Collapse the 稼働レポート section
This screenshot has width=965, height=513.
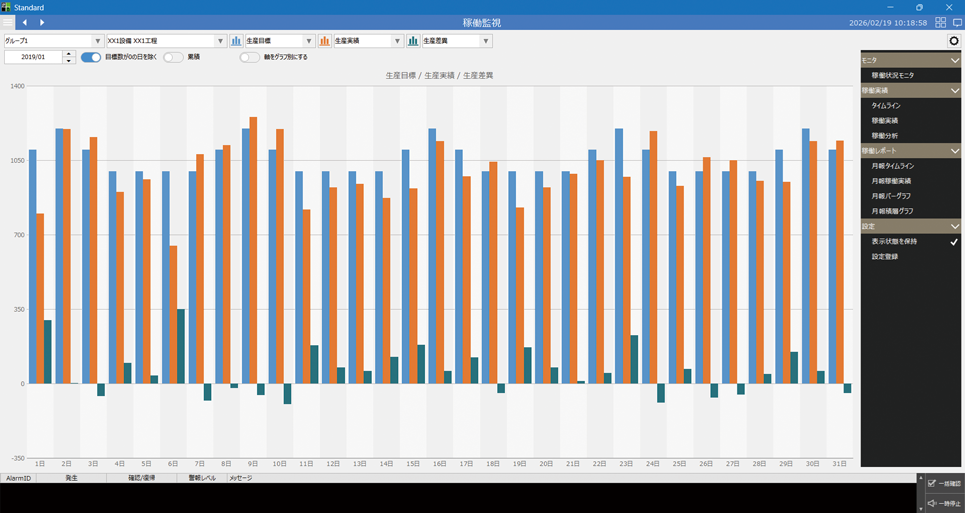coord(954,151)
